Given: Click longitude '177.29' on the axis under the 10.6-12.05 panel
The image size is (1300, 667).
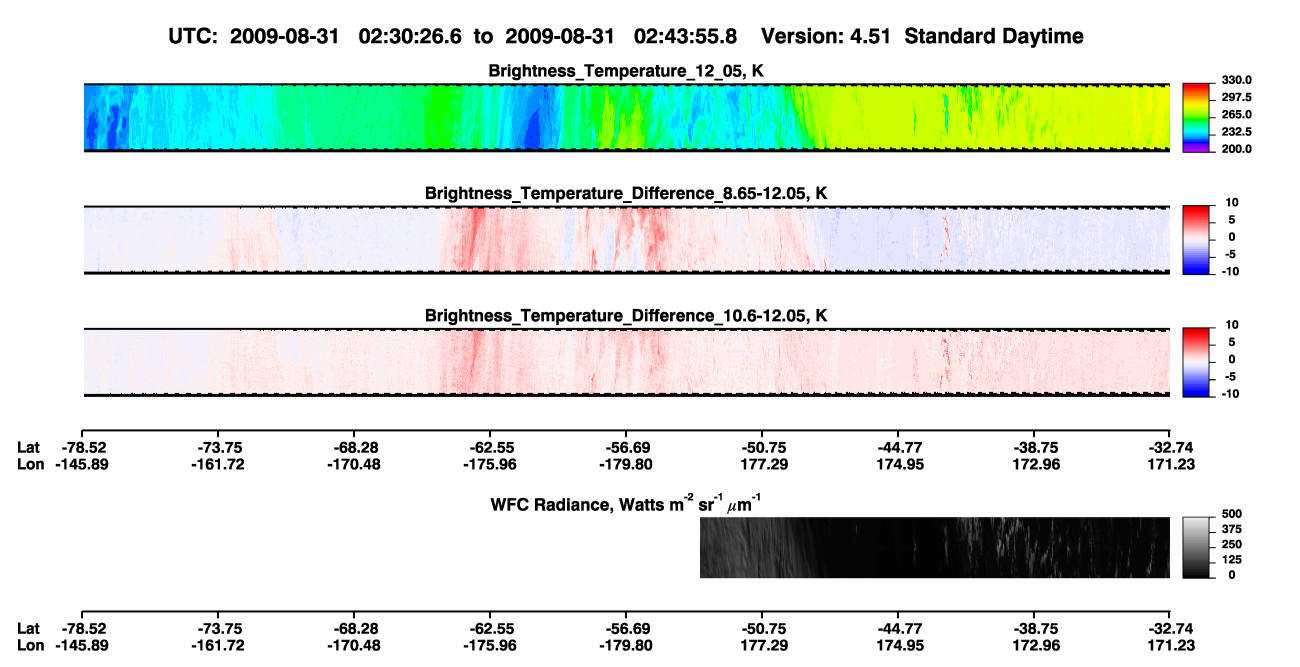Looking at the screenshot, I should pyautogui.click(x=762, y=463).
